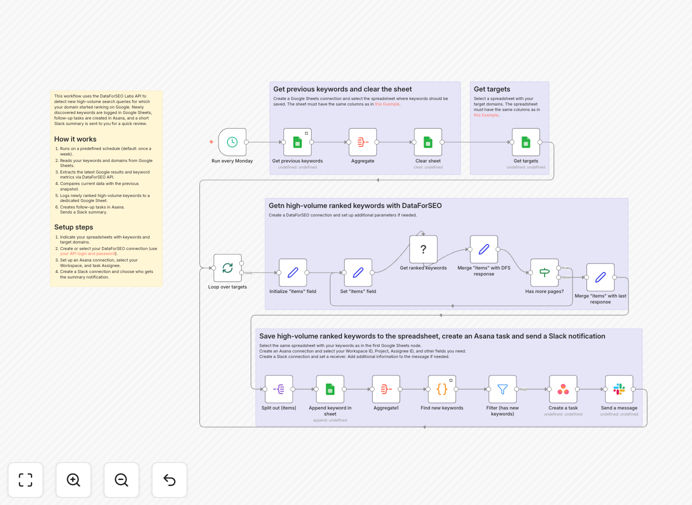The height and width of the screenshot is (505, 692).
Task: Select the Split out (items) node
Action: 279,389
